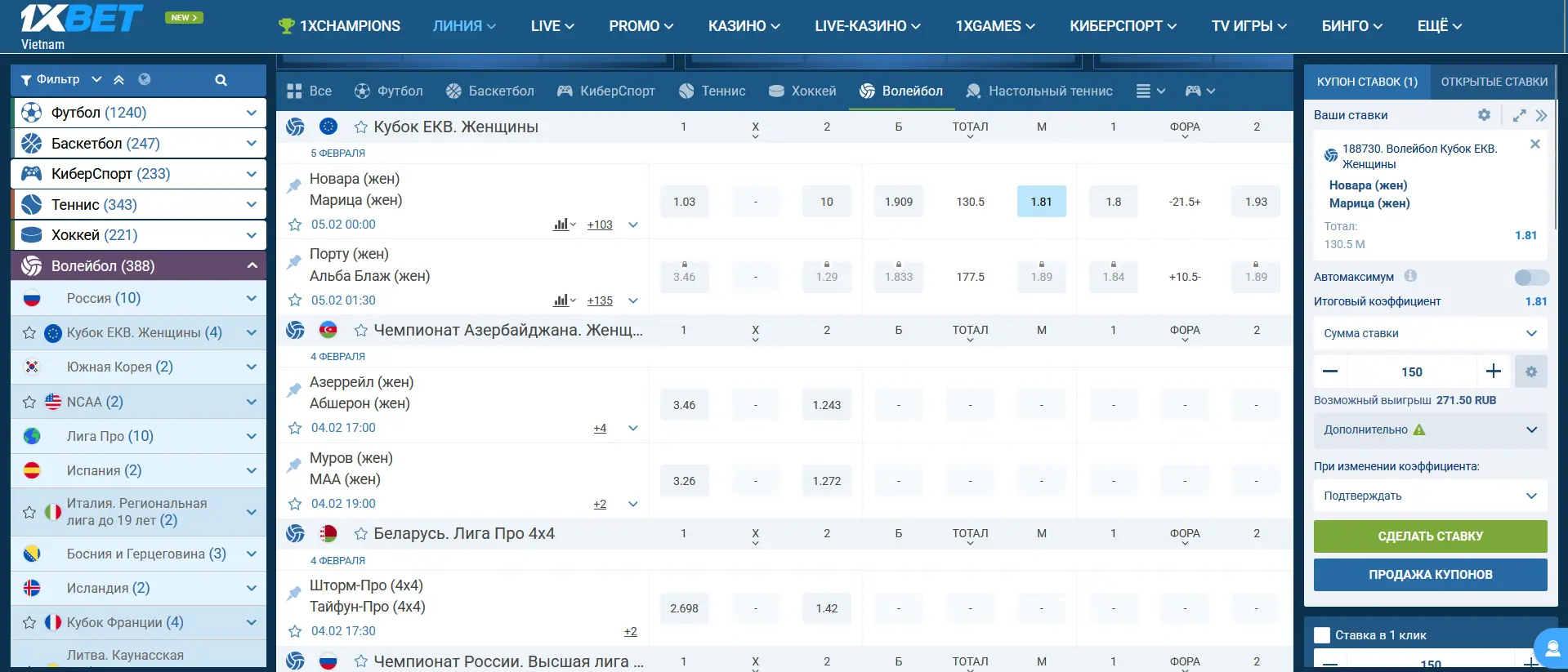
Task: Open bet slip settings gear icon
Action: coord(1484,115)
